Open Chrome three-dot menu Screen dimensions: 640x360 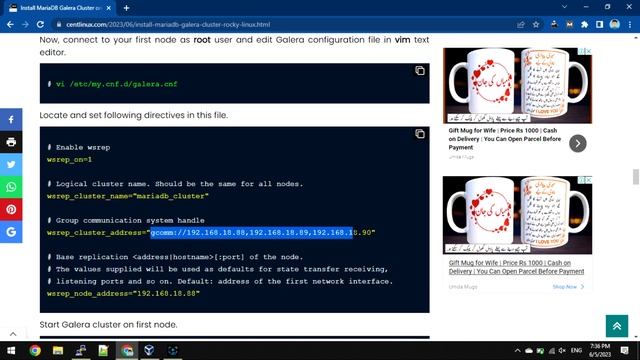pyautogui.click(x=630, y=24)
